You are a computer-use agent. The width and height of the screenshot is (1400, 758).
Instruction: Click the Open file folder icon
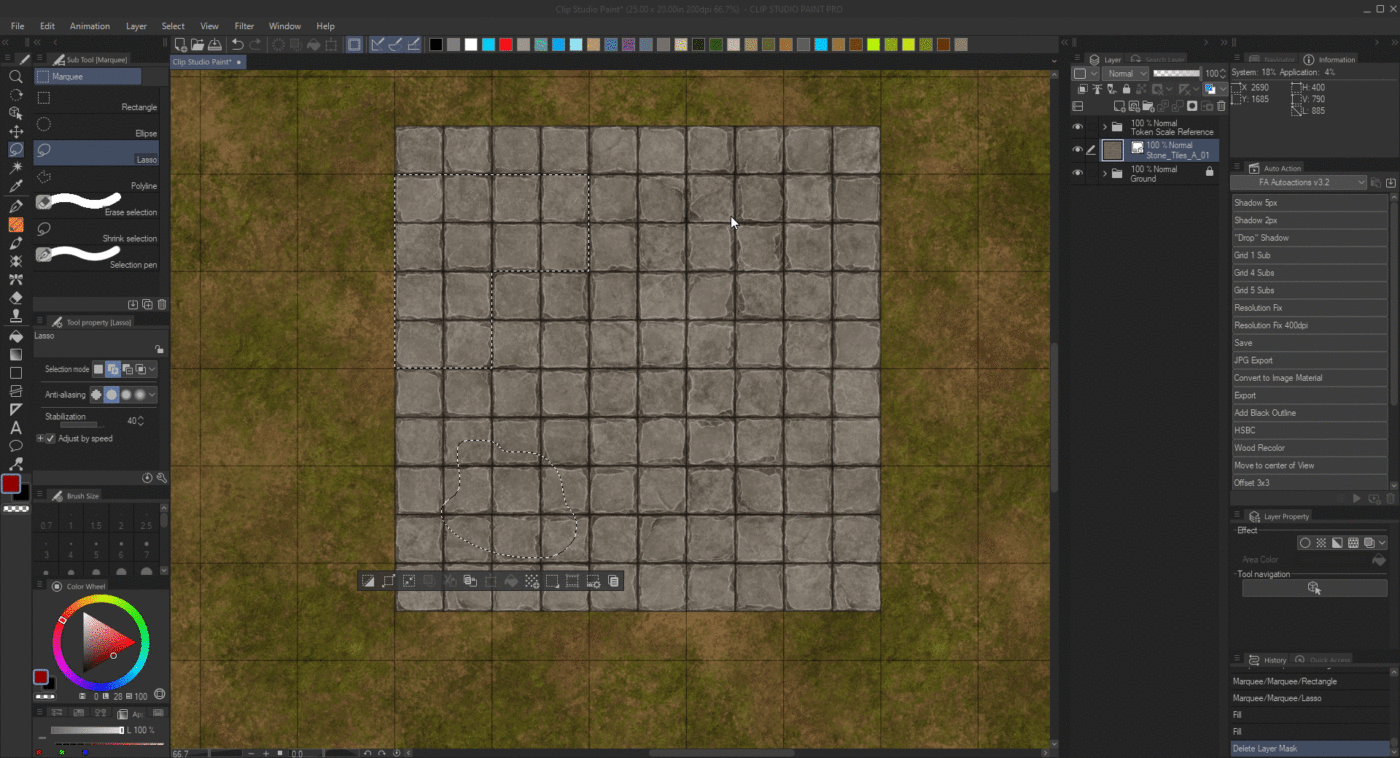[x=198, y=44]
